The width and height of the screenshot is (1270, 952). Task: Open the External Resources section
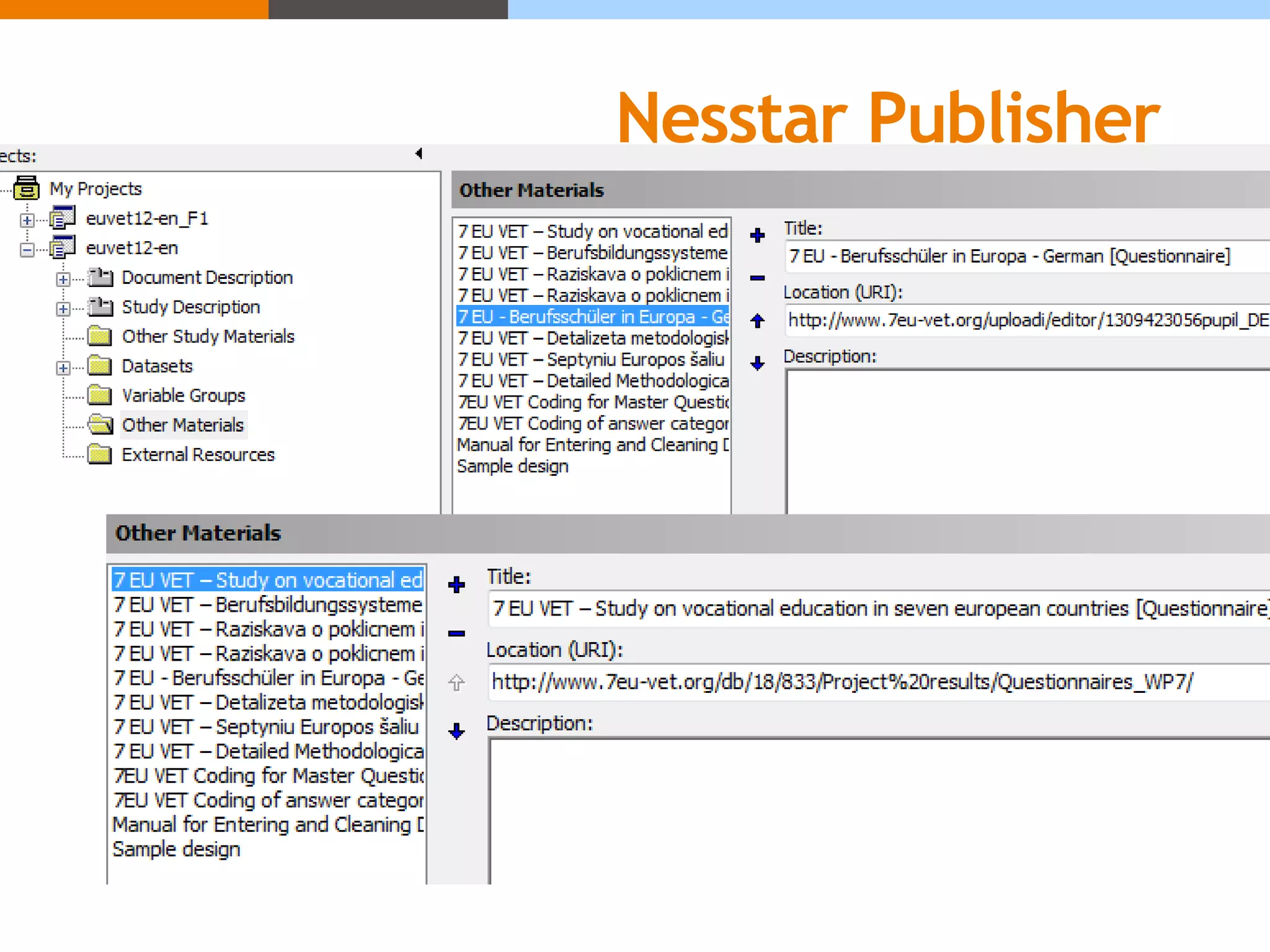tap(198, 454)
